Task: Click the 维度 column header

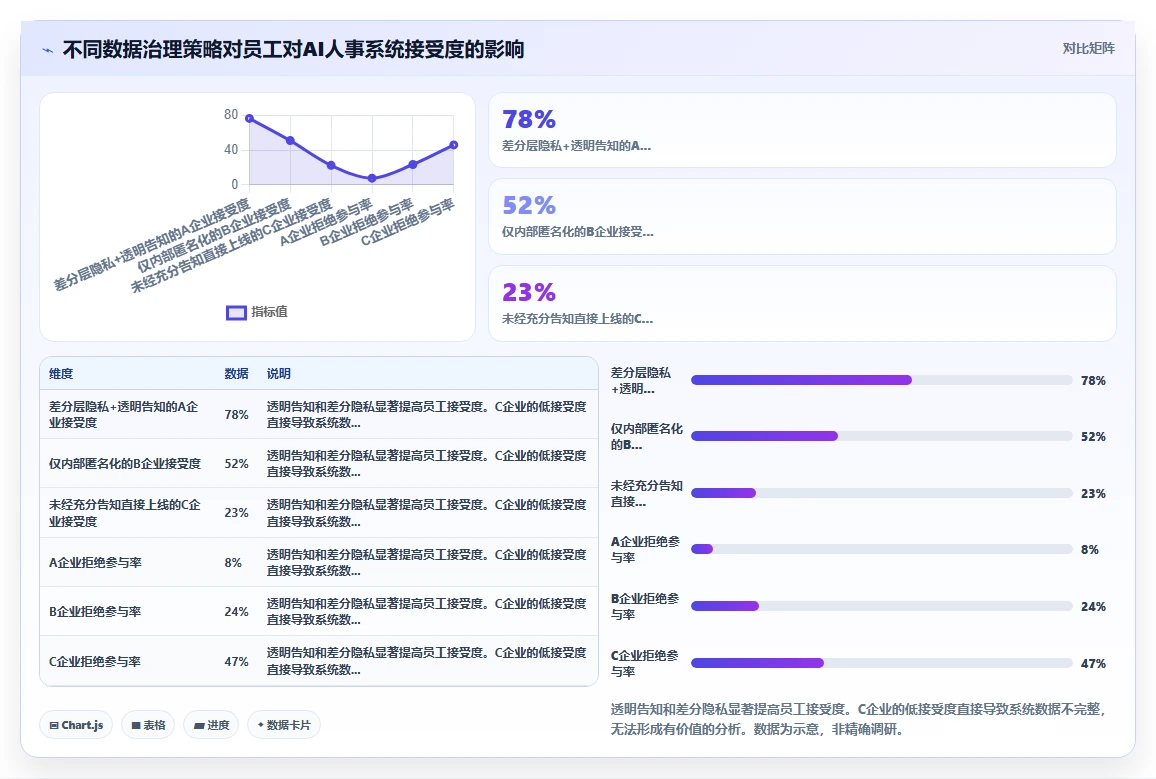Action: 61,374
